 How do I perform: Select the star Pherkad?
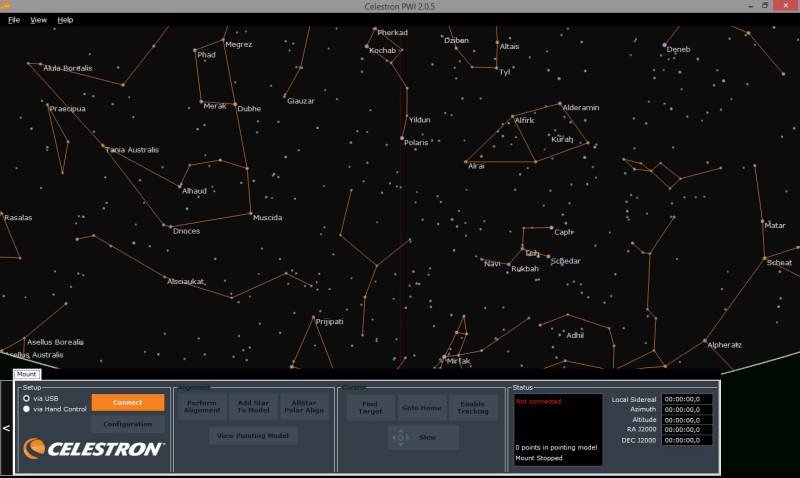pyautogui.click(x=375, y=29)
